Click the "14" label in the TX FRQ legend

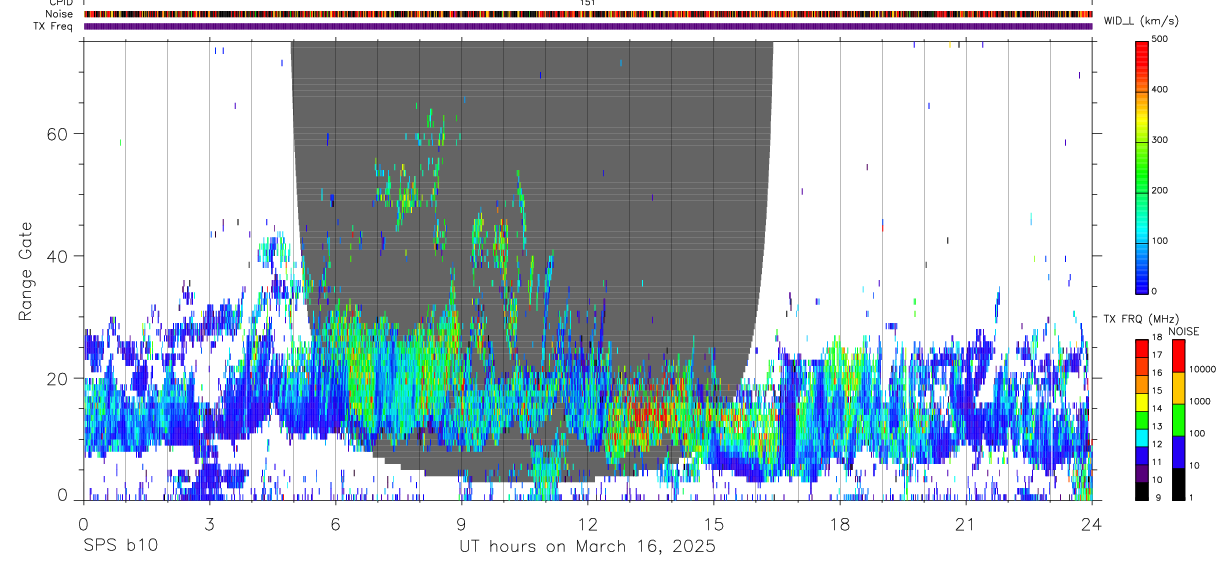[x=1157, y=408]
